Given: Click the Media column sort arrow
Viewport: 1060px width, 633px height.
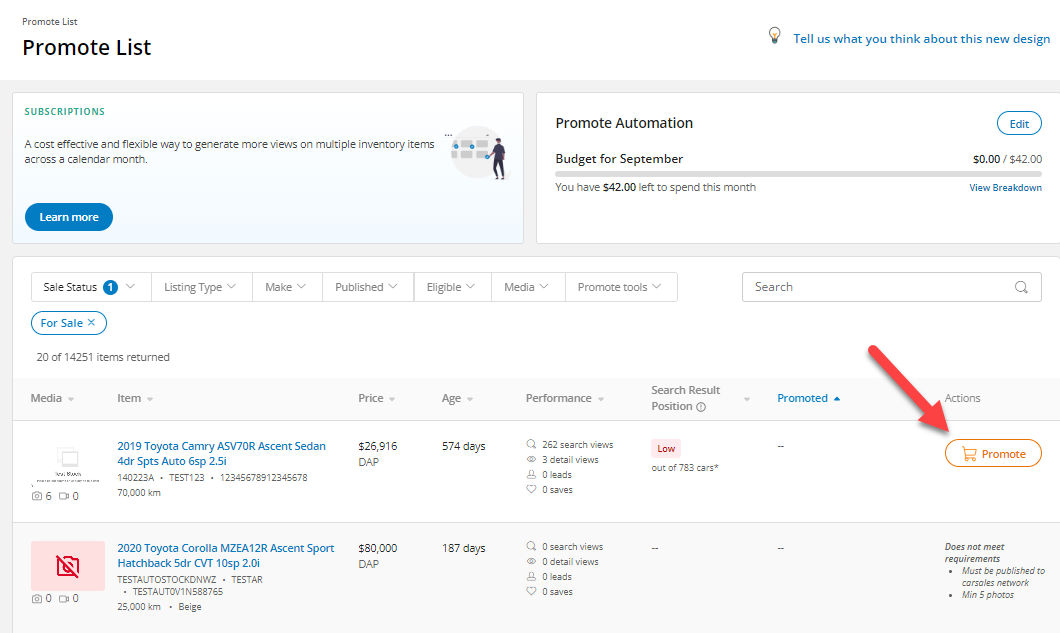Looking at the screenshot, I should (71, 399).
